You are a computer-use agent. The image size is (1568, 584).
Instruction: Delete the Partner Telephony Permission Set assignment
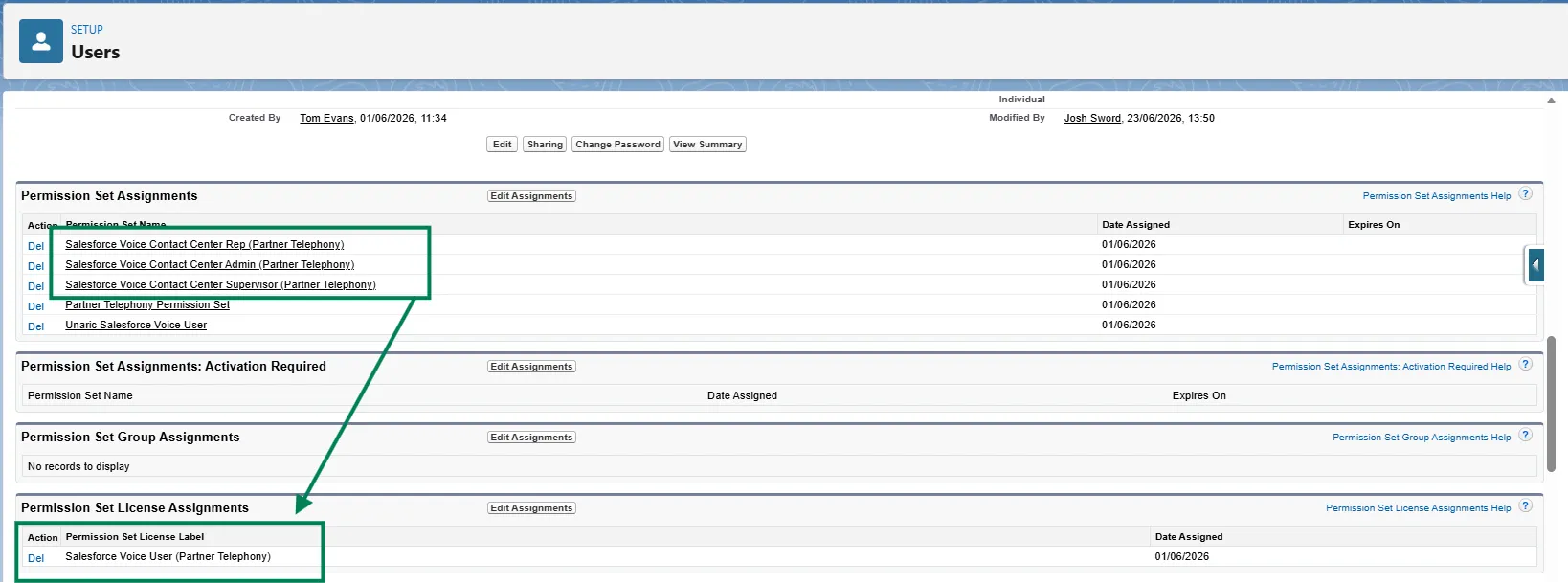[36, 306]
